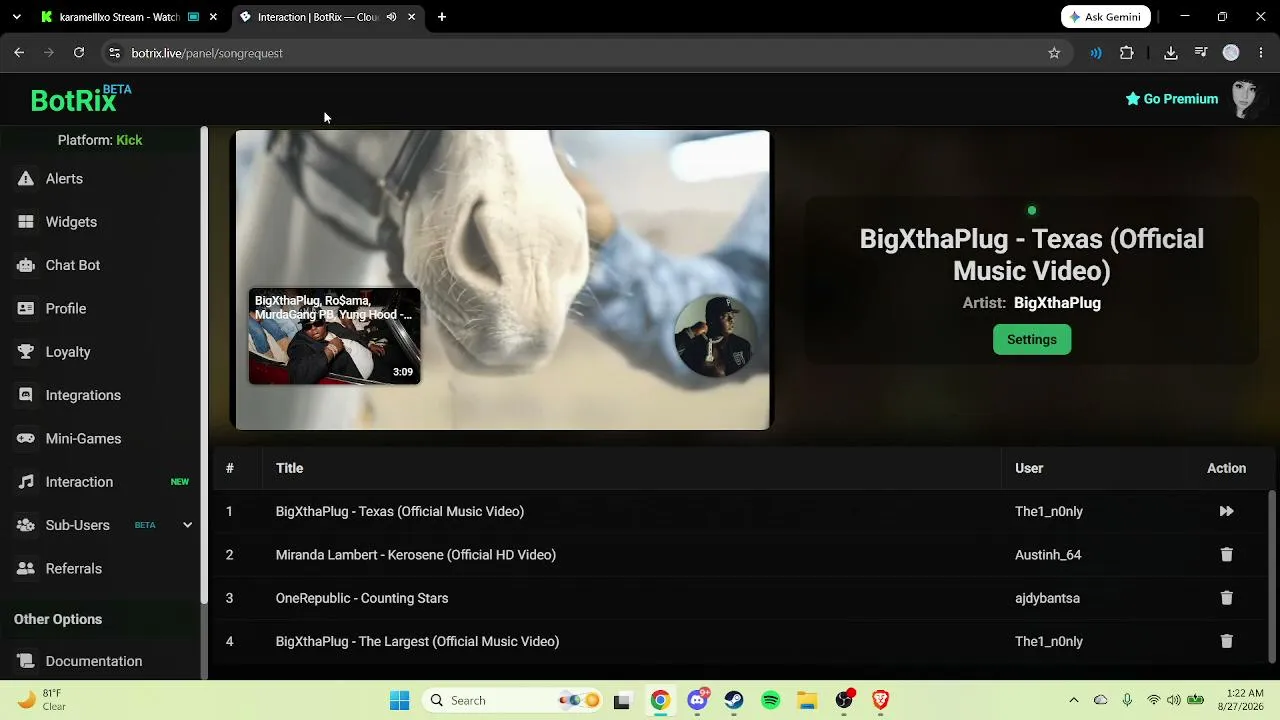Delete Miranda Lambert Kerosene from queue
Image resolution: width=1280 pixels, height=720 pixels.
tap(1226, 555)
